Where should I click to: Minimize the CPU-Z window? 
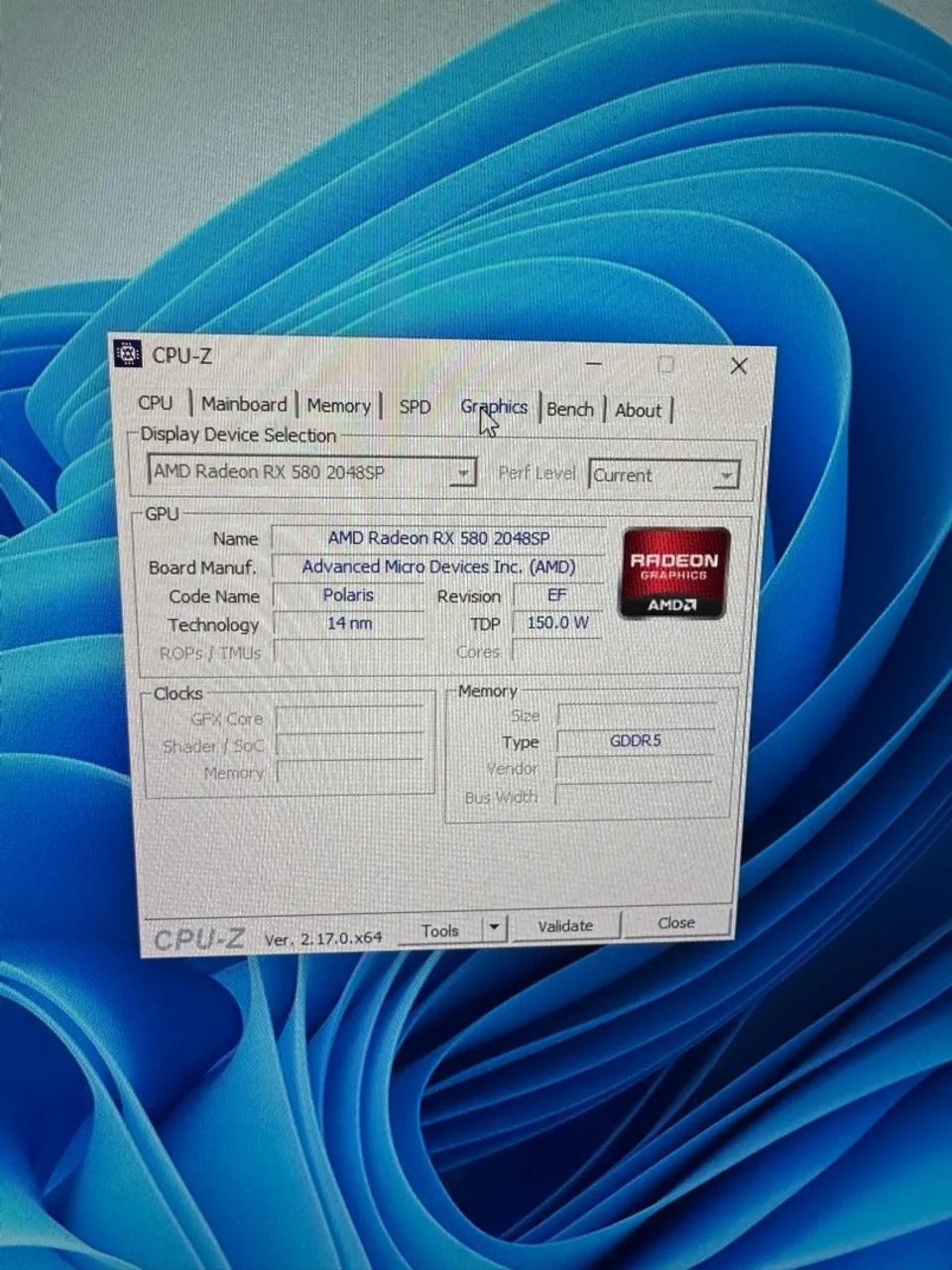pyautogui.click(x=594, y=364)
